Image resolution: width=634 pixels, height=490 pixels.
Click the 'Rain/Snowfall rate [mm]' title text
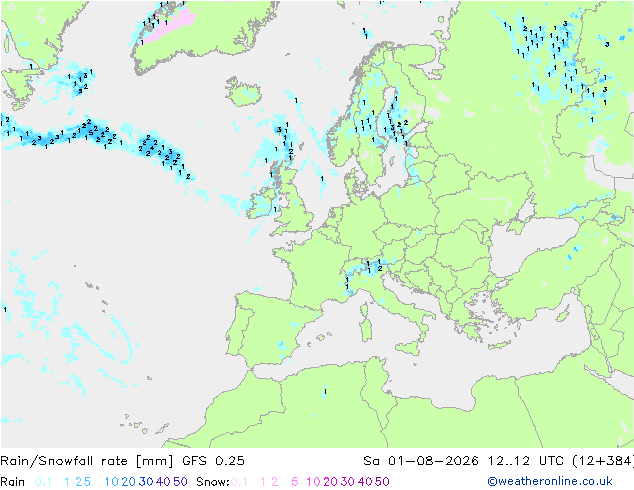pos(87,461)
